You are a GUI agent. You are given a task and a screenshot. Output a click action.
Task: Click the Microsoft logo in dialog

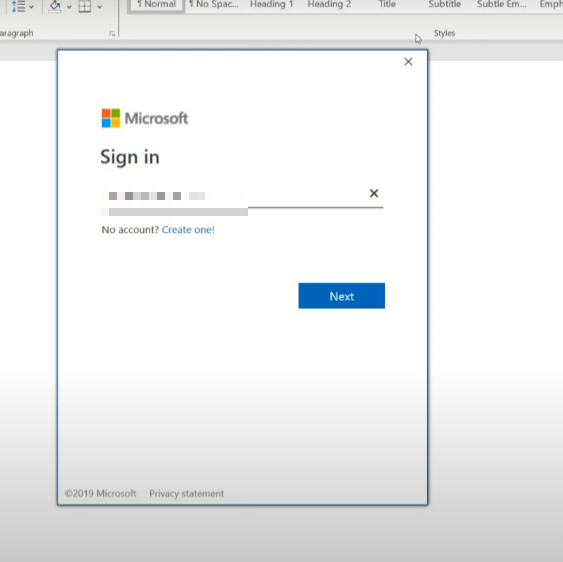point(145,118)
